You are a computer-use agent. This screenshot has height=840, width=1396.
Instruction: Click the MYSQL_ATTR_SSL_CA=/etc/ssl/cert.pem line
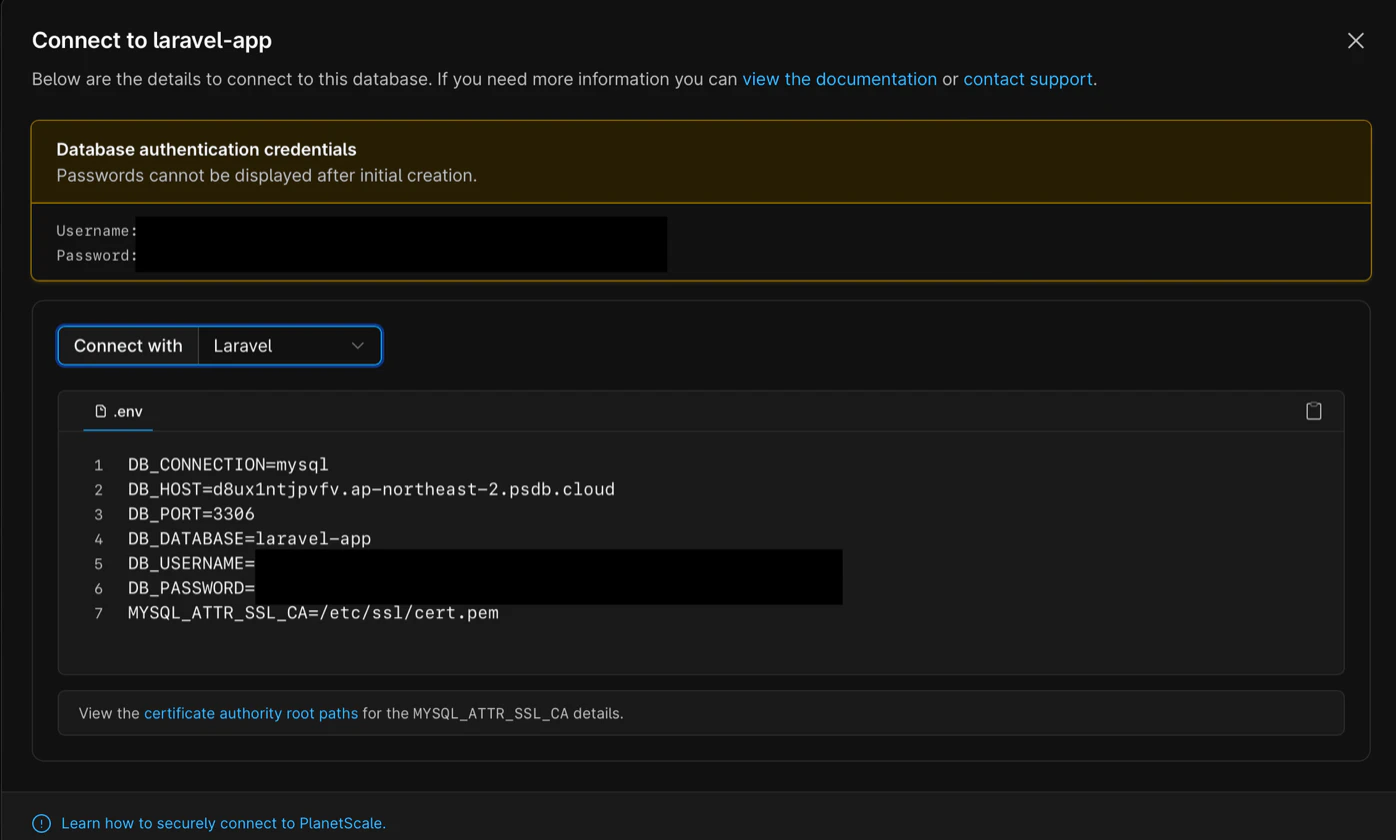(x=313, y=612)
